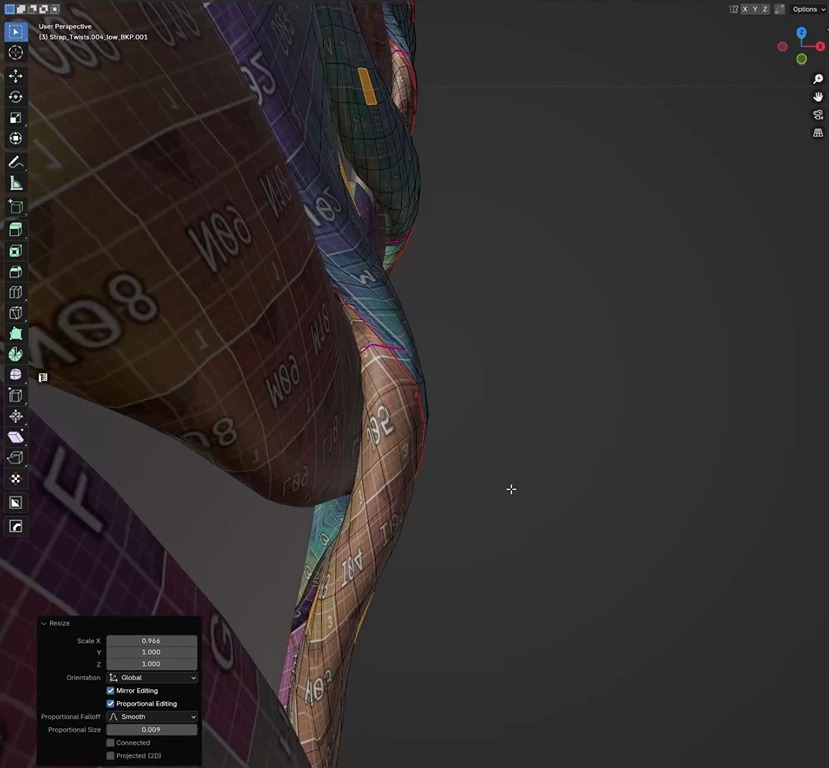
Task: Open the Orientation Global dropdown
Action: coord(152,678)
